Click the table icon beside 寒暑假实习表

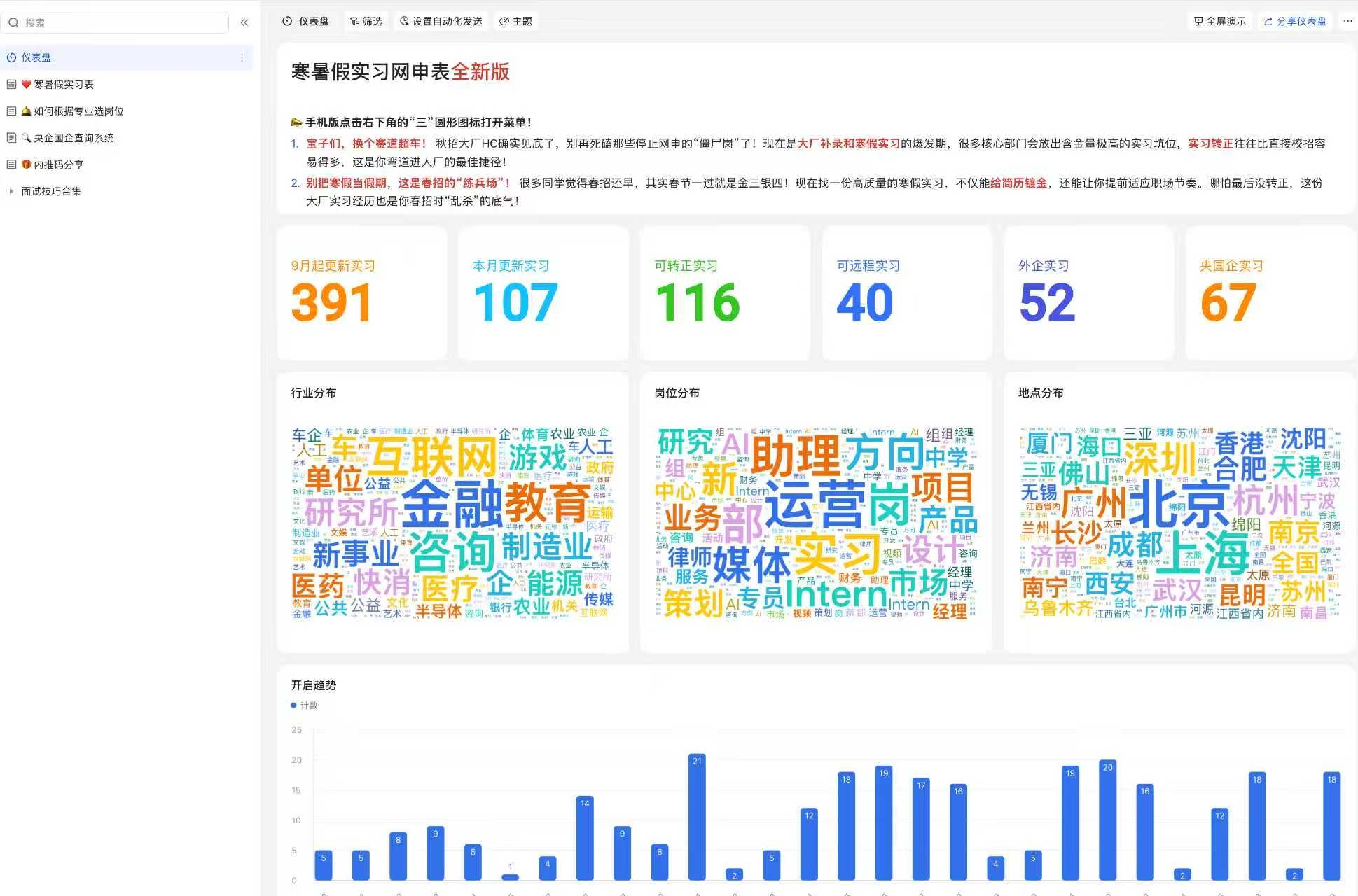pos(11,85)
